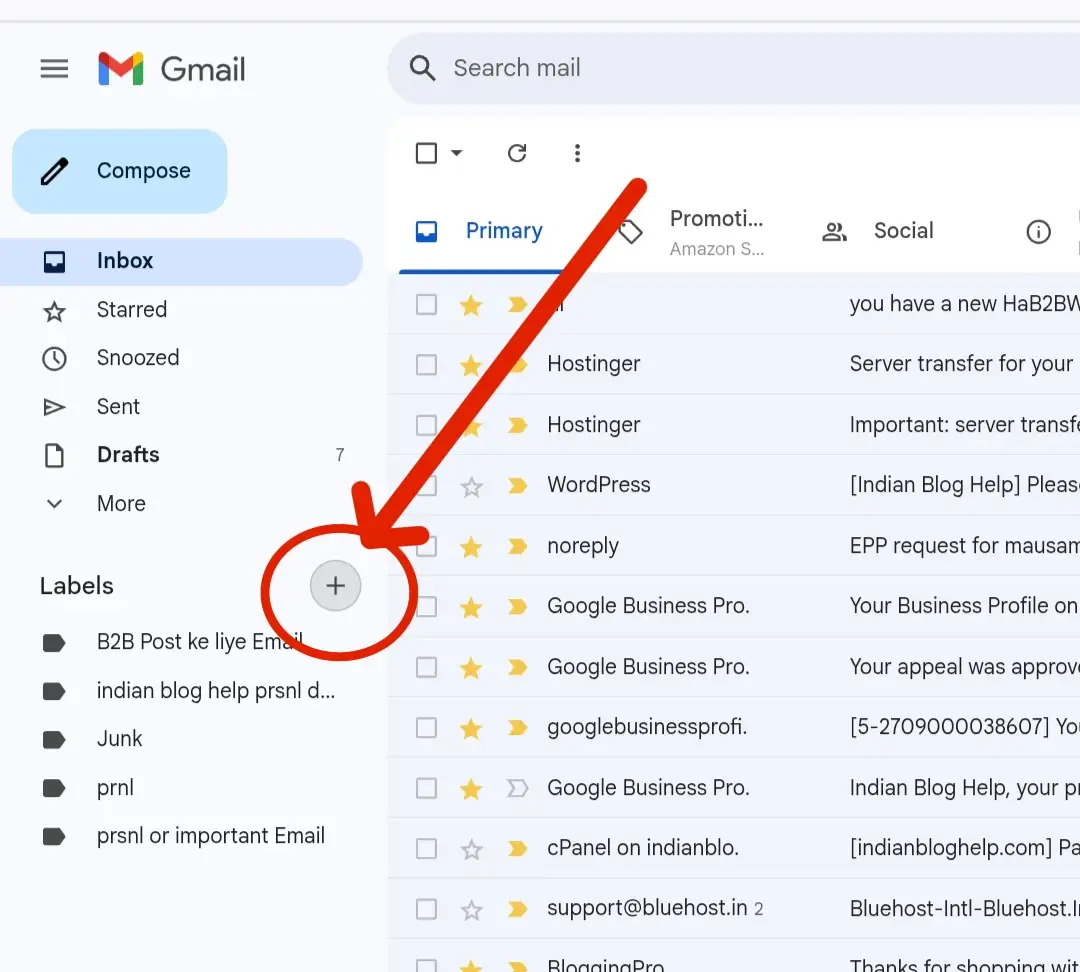Select the checkbox on the Hostinger email
The width and height of the screenshot is (1080, 972).
click(x=427, y=363)
